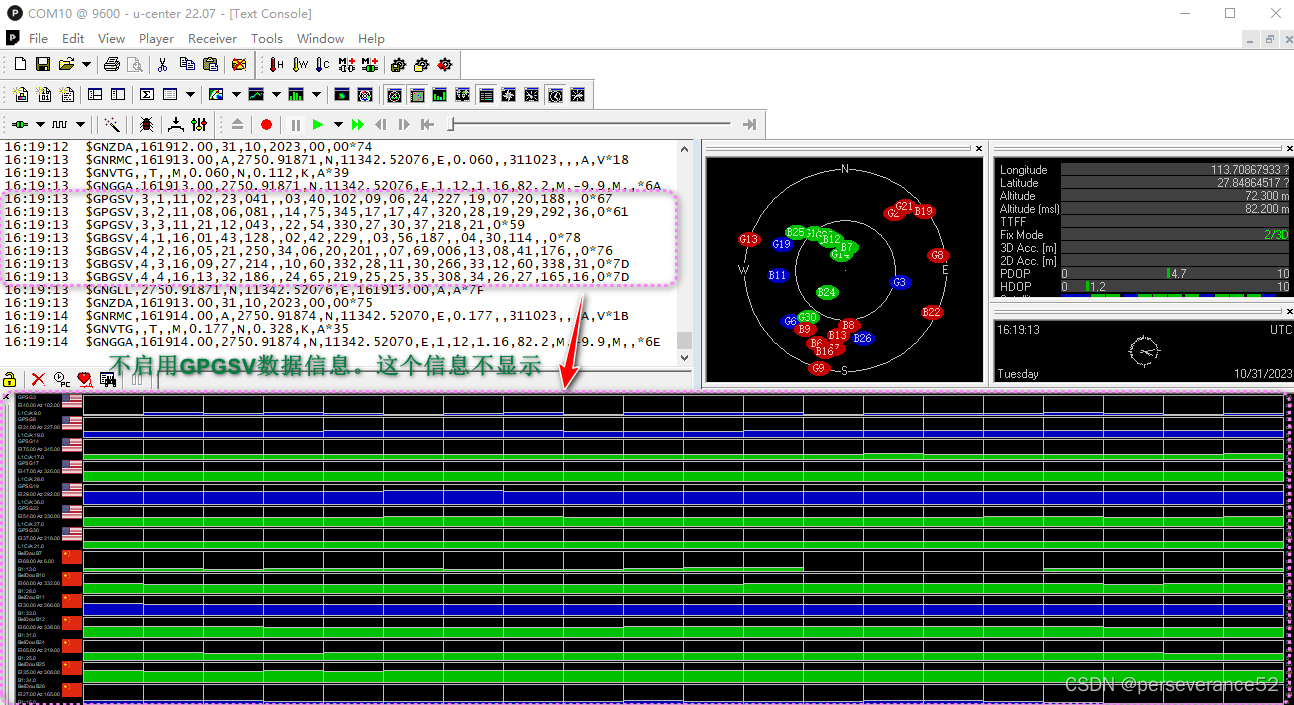Toggle the data table docking window

click(487, 95)
